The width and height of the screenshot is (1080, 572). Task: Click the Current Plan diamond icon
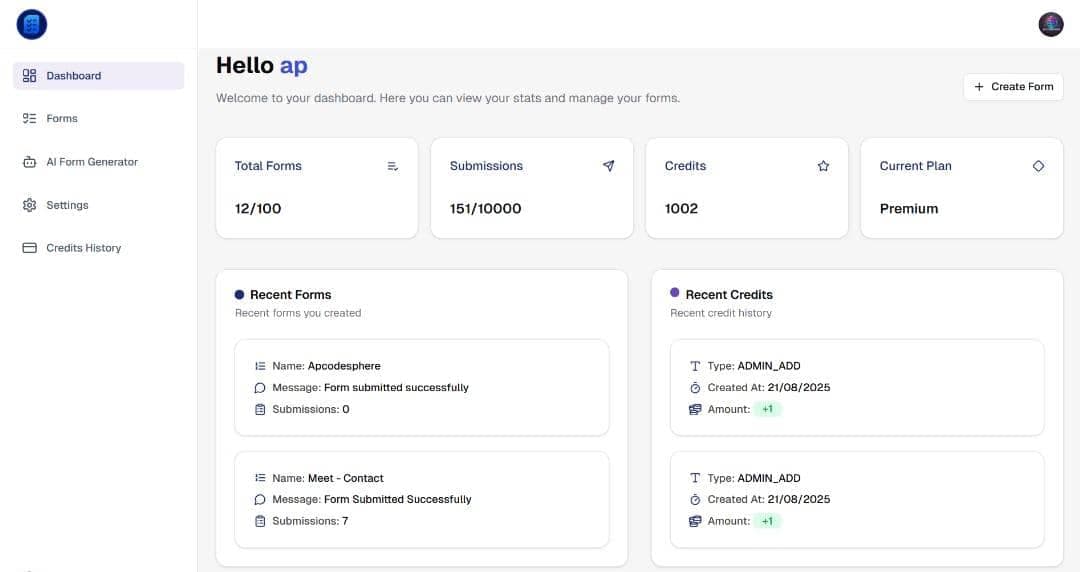click(x=1038, y=166)
